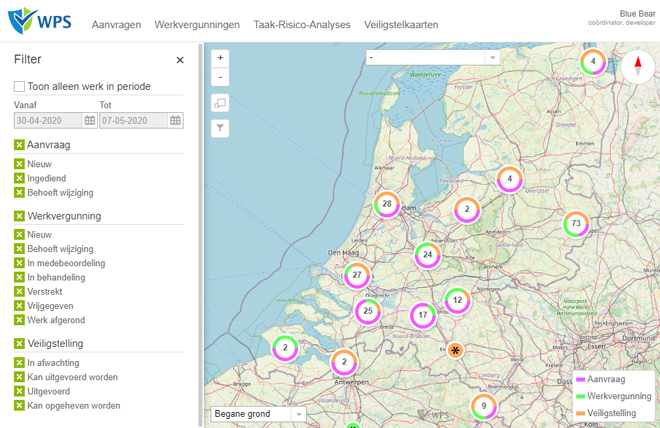
Task: Click the Filter panel heading
Action: click(x=28, y=59)
